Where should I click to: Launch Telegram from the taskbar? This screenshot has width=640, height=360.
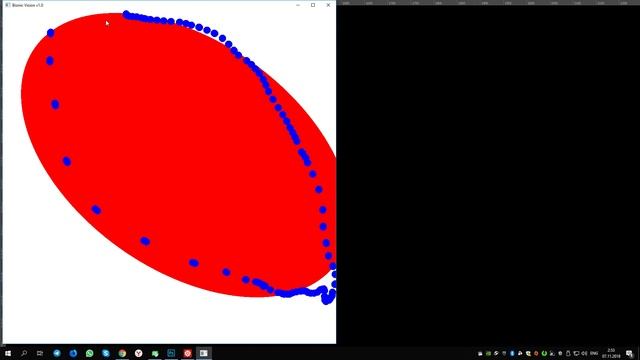click(57, 353)
